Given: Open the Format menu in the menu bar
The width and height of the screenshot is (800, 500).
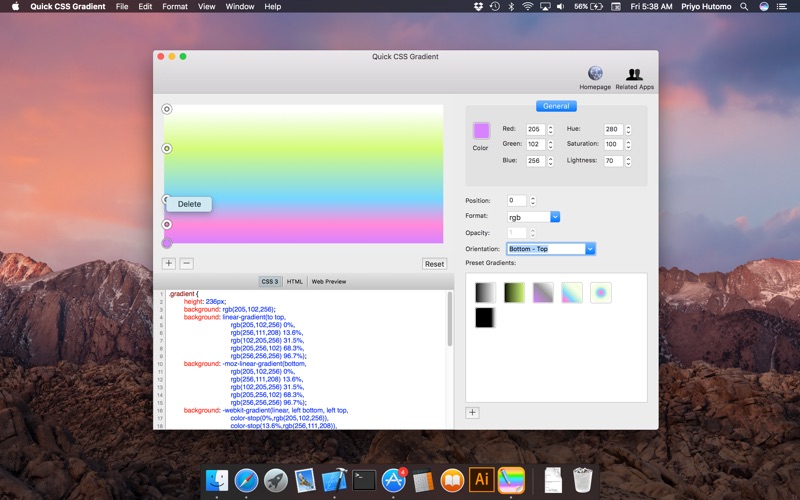Looking at the screenshot, I should (x=175, y=6).
